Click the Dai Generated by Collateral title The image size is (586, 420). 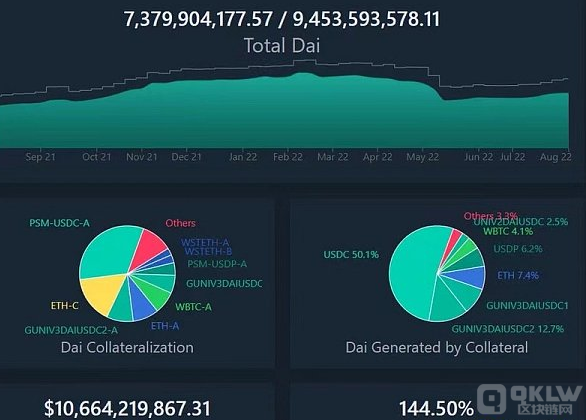pyautogui.click(x=437, y=348)
